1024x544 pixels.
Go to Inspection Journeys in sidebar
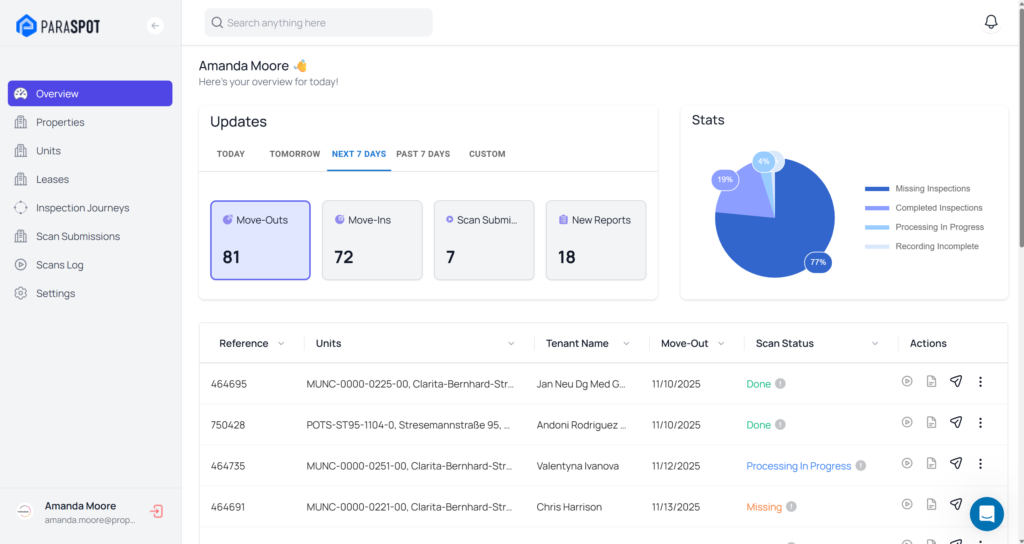(82, 208)
